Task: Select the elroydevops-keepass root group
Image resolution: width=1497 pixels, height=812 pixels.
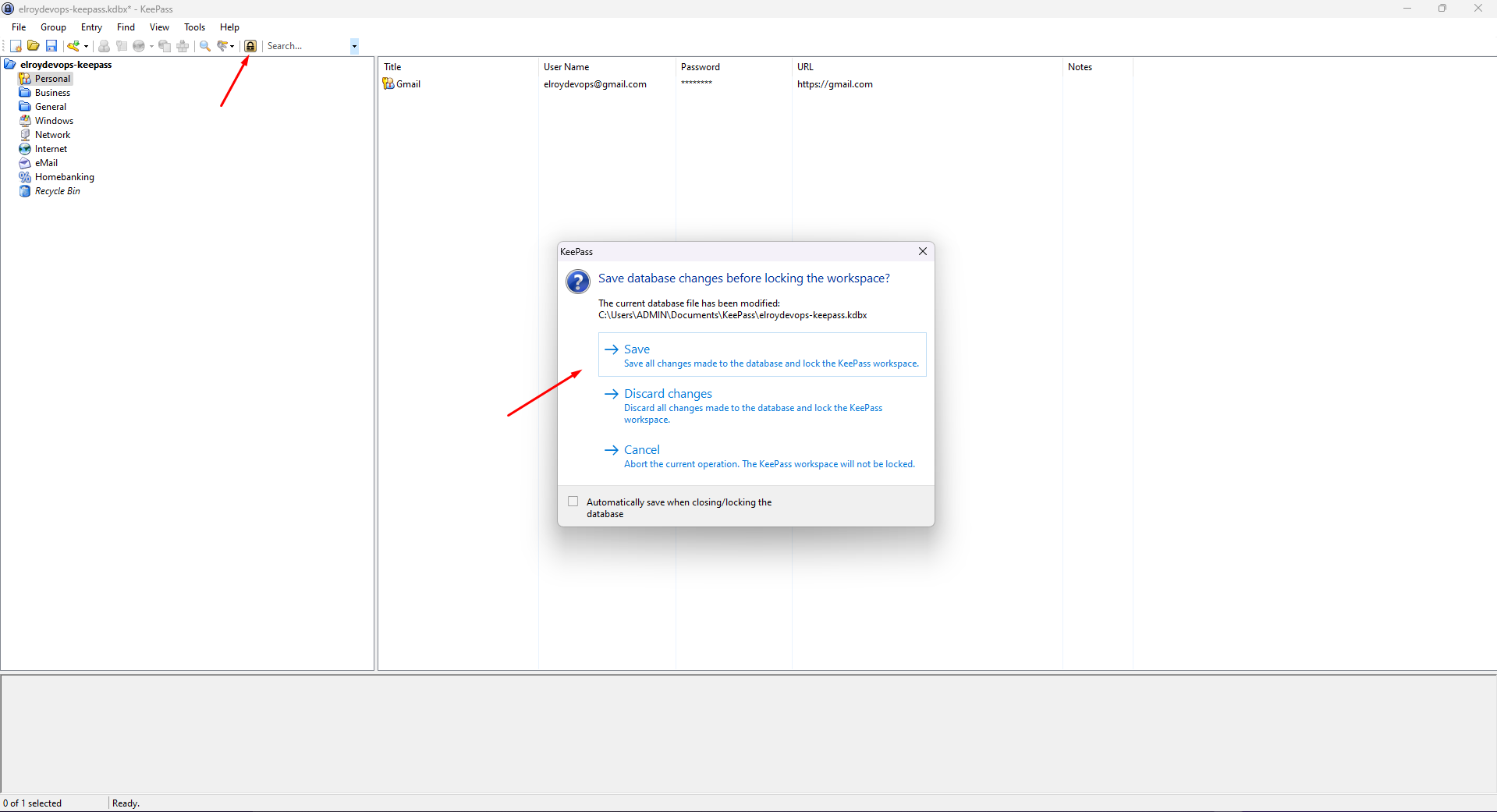Action: (66, 65)
